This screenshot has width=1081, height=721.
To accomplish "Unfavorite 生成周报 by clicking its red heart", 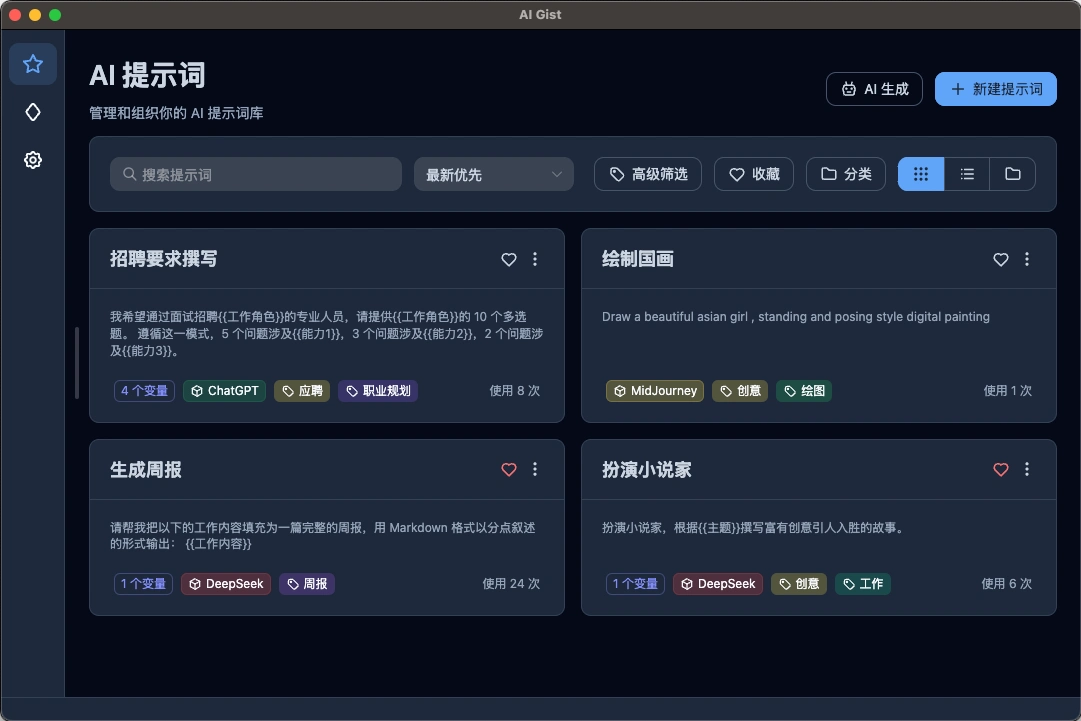I will [509, 469].
